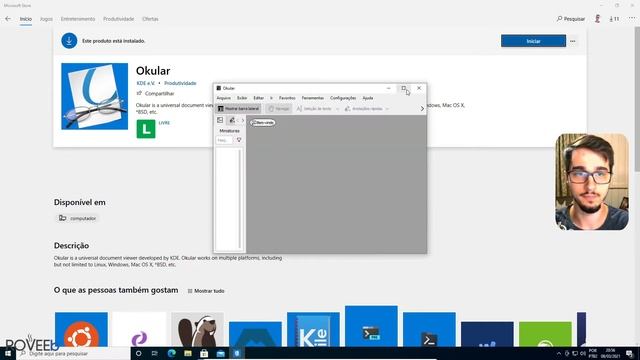The image size is (640, 360).
Task: Open the Favoritos menu in Okular
Action: (287, 98)
